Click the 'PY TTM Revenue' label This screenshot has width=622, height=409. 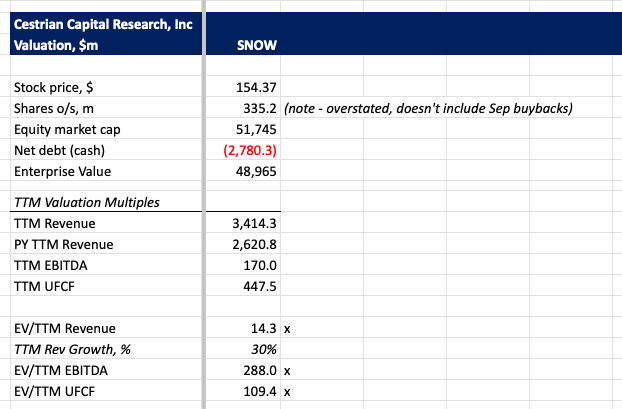(x=63, y=244)
